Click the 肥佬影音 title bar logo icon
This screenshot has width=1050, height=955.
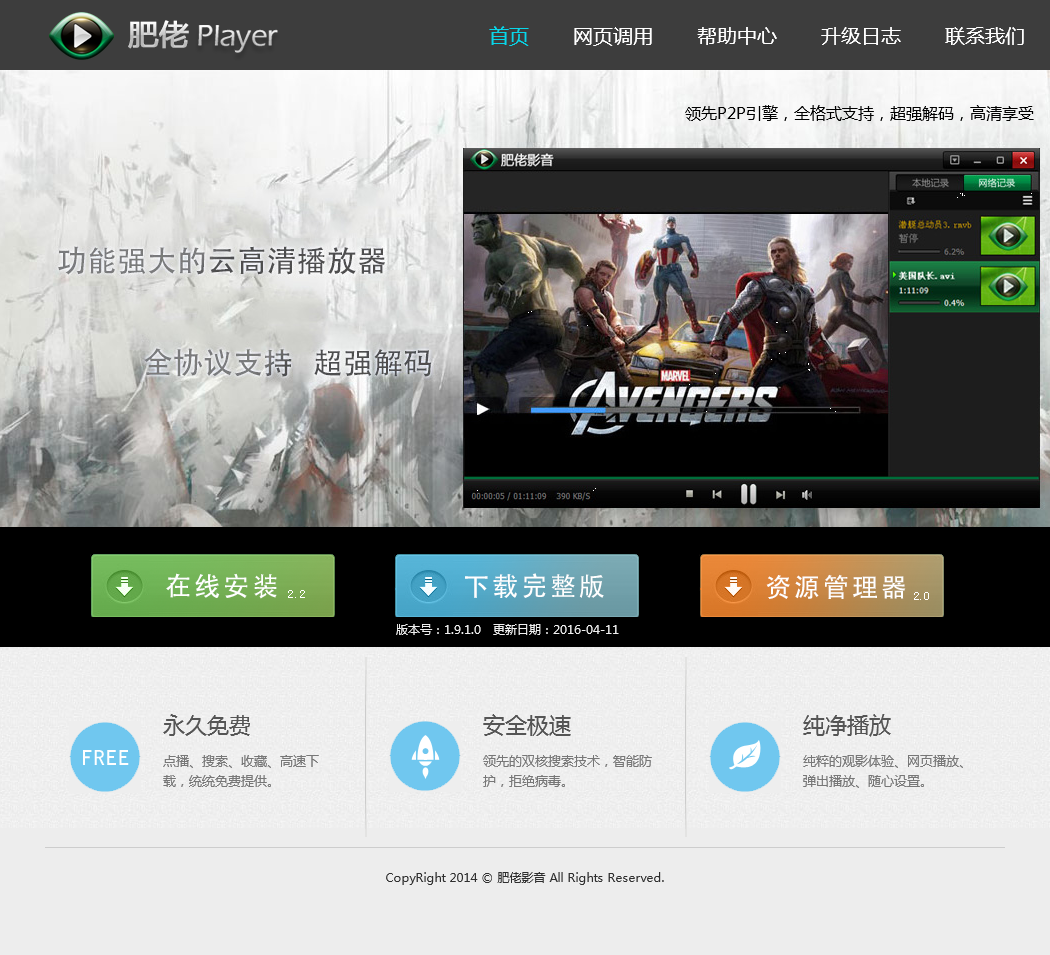[483, 159]
